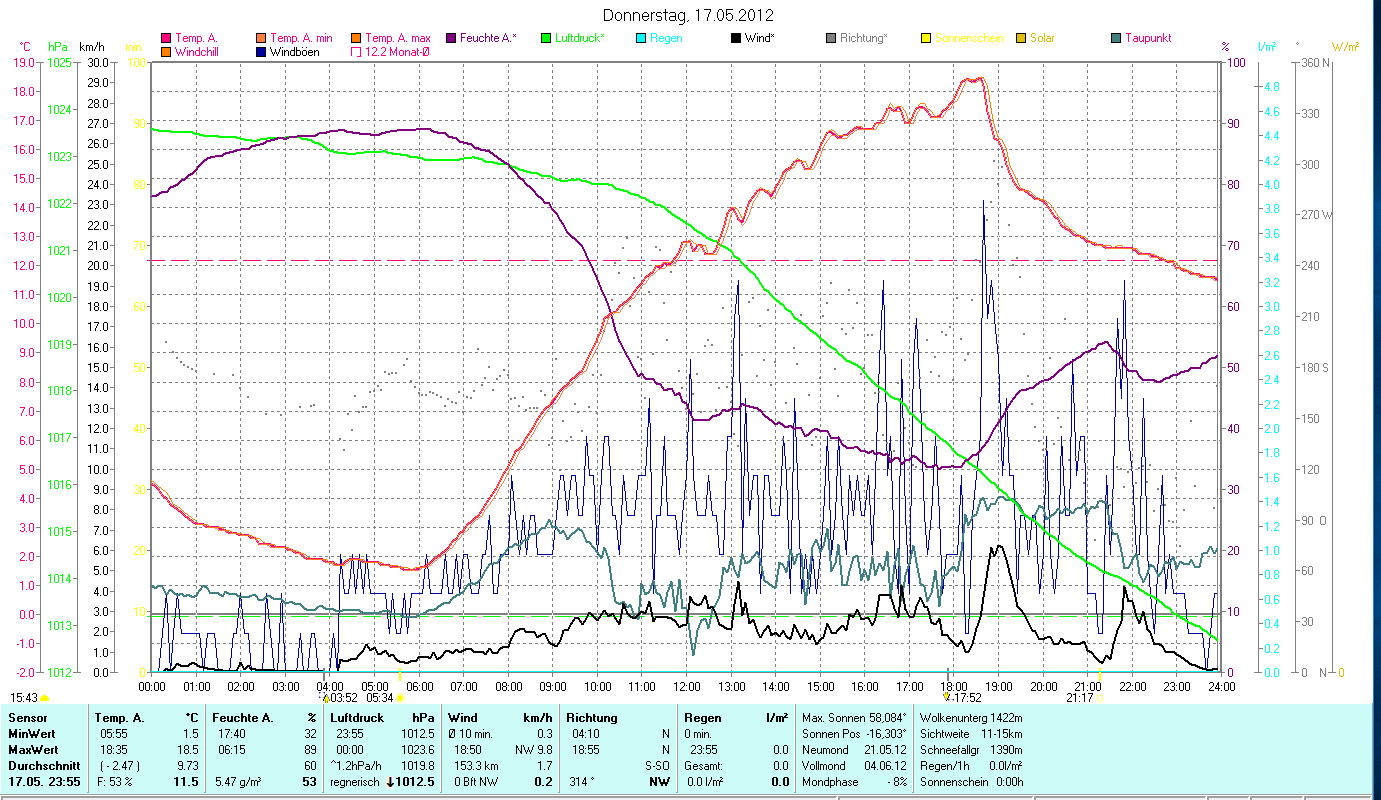Click the red pressure trend arrow

(391, 782)
